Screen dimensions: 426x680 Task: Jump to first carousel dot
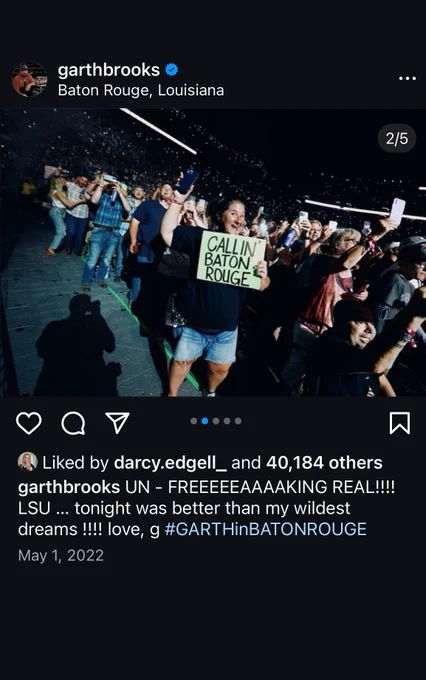pos(194,421)
